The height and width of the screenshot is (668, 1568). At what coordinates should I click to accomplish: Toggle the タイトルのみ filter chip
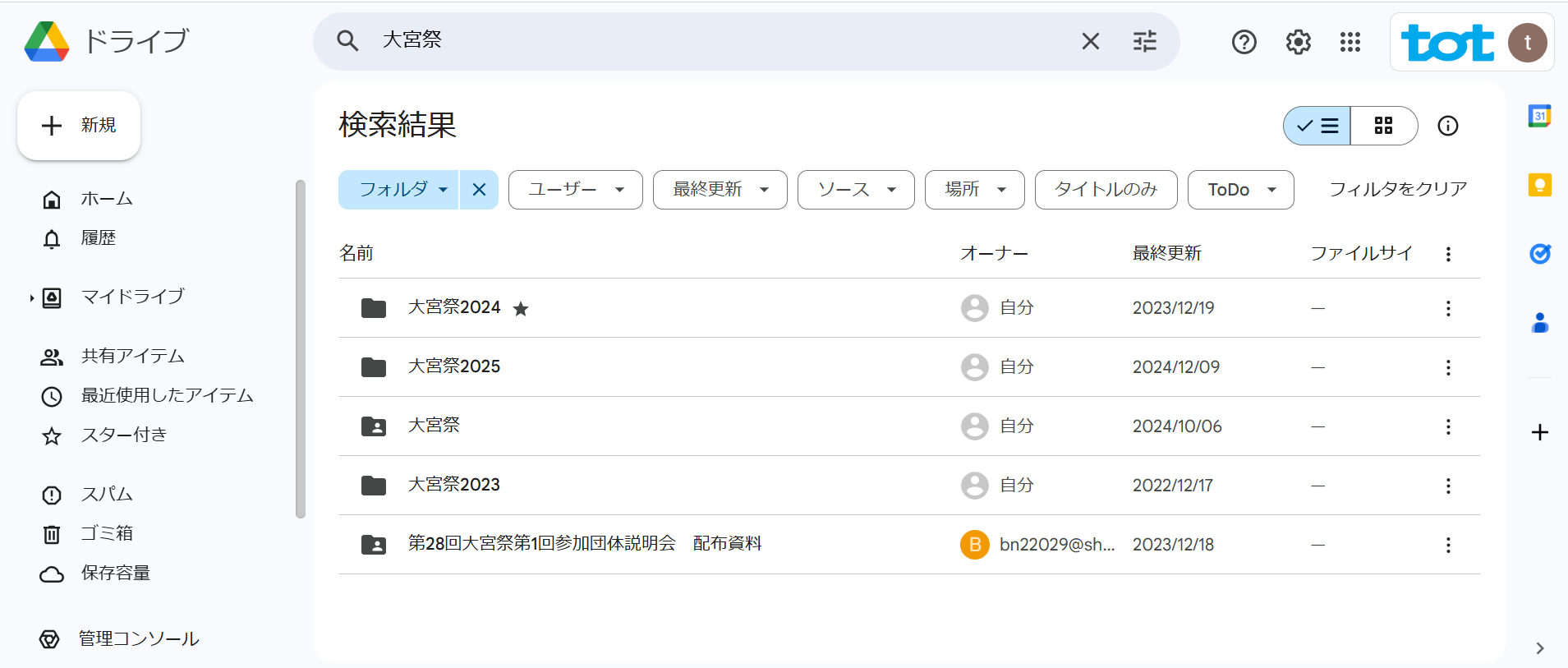coord(1106,190)
